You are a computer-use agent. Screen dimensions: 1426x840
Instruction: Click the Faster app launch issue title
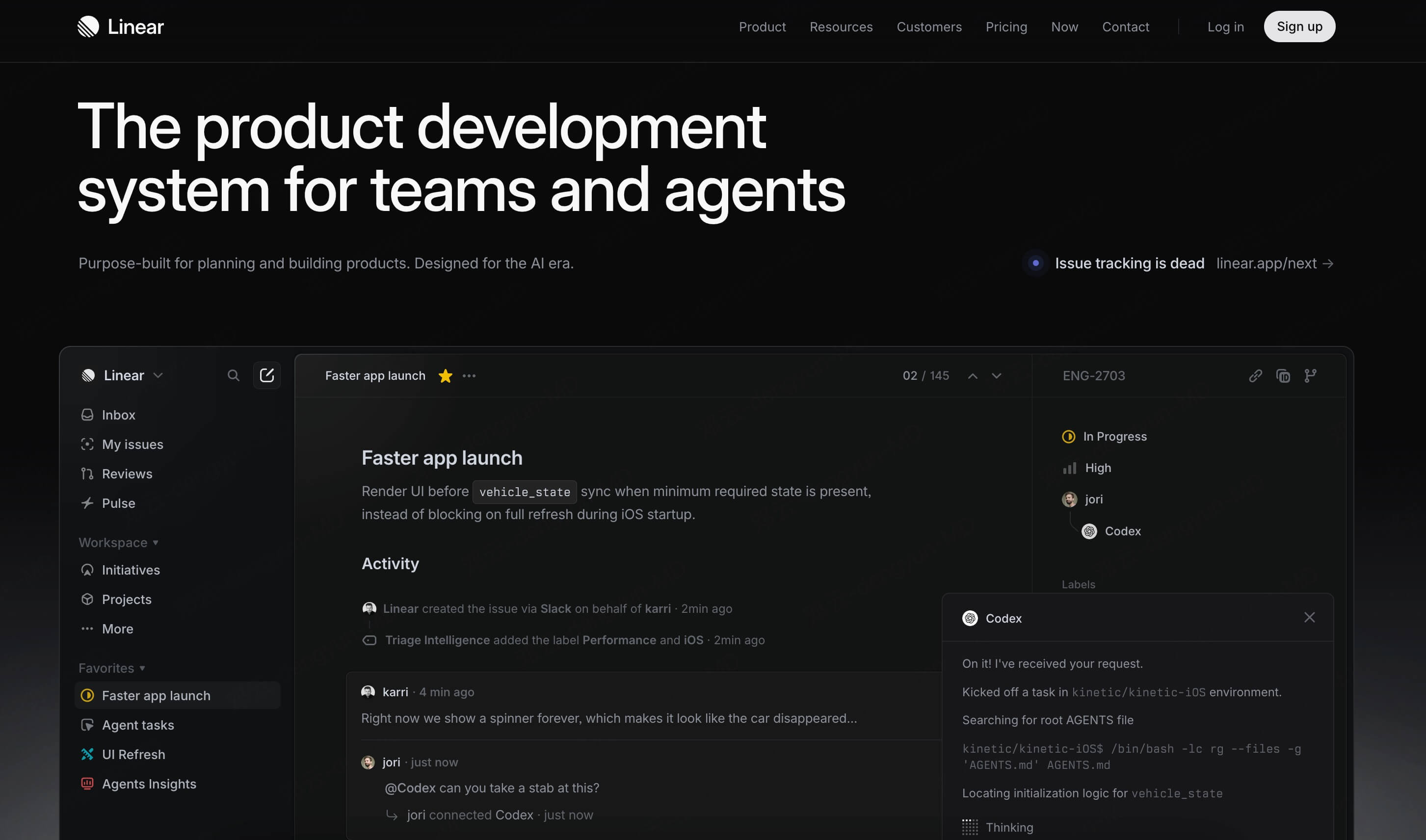click(442, 458)
